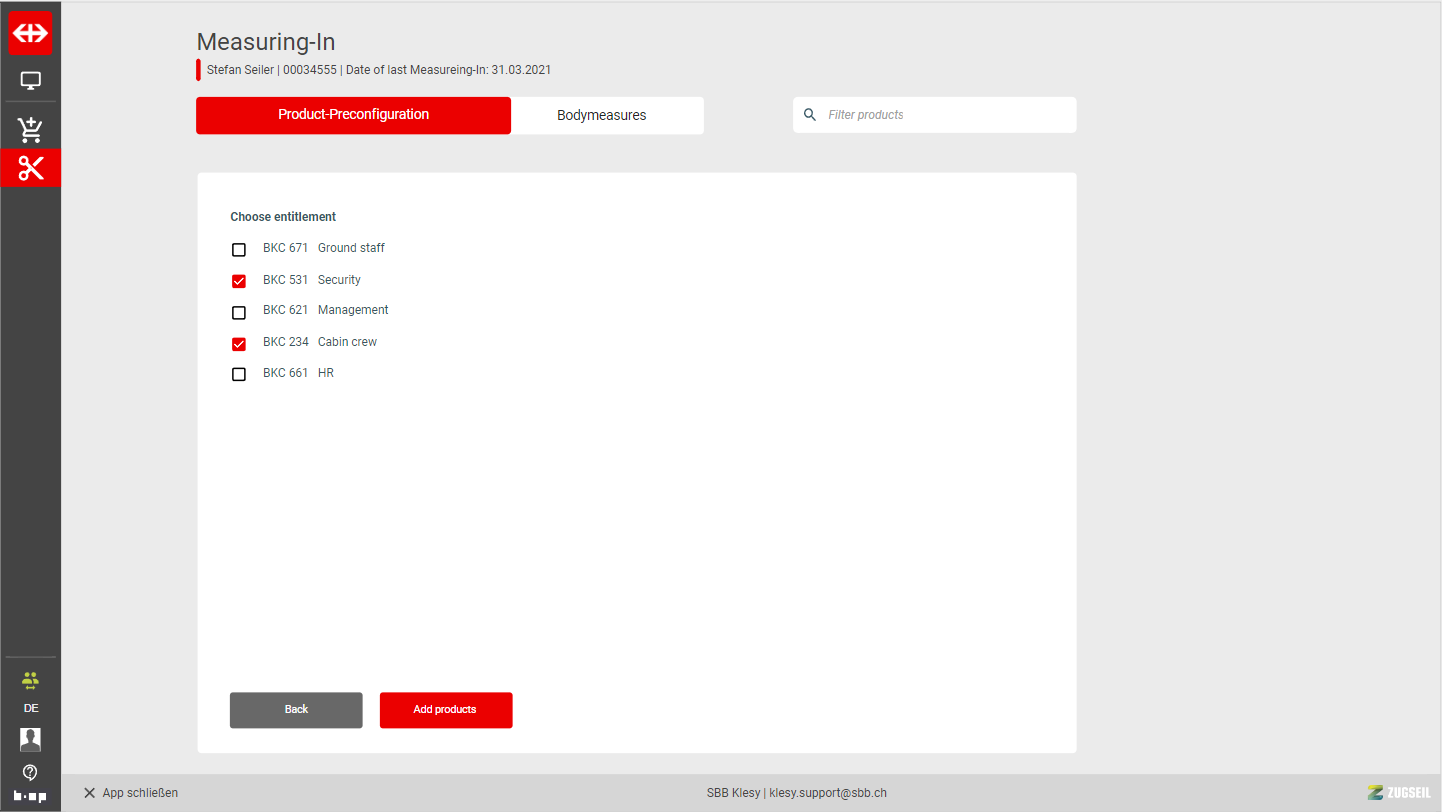Switch language via the DE label
This screenshot has height=812, width=1442.
pos(31,708)
